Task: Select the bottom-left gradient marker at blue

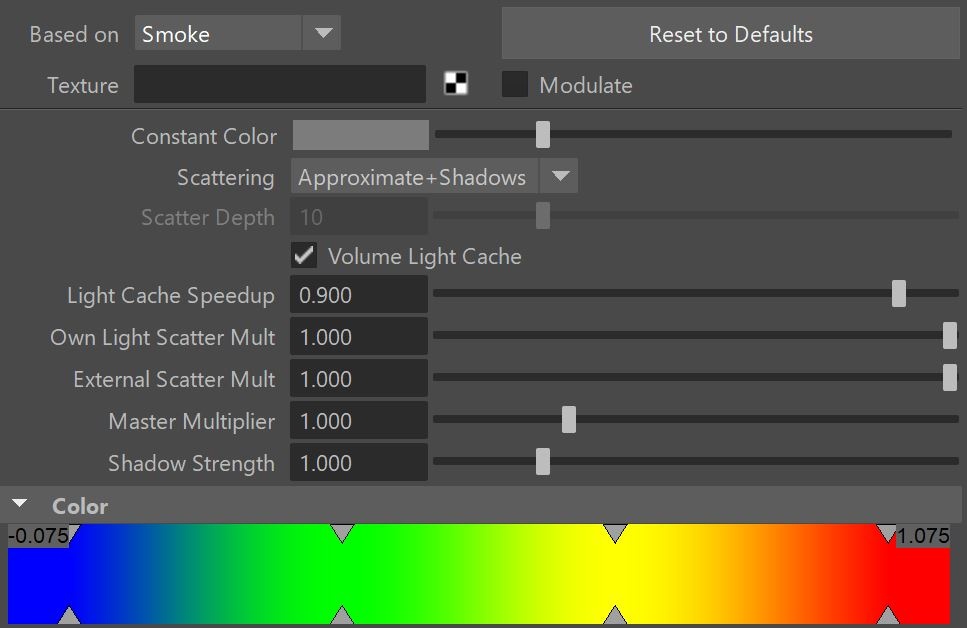Action: pyautogui.click(x=69, y=615)
